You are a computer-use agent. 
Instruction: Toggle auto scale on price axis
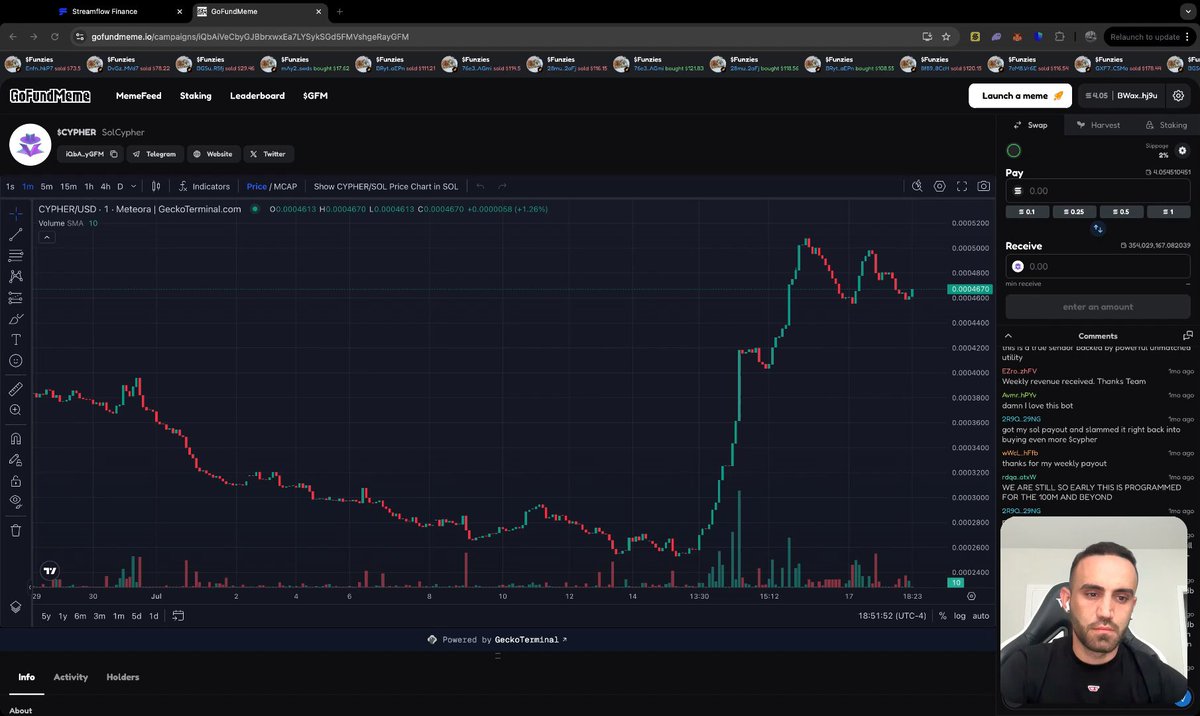[981, 616]
